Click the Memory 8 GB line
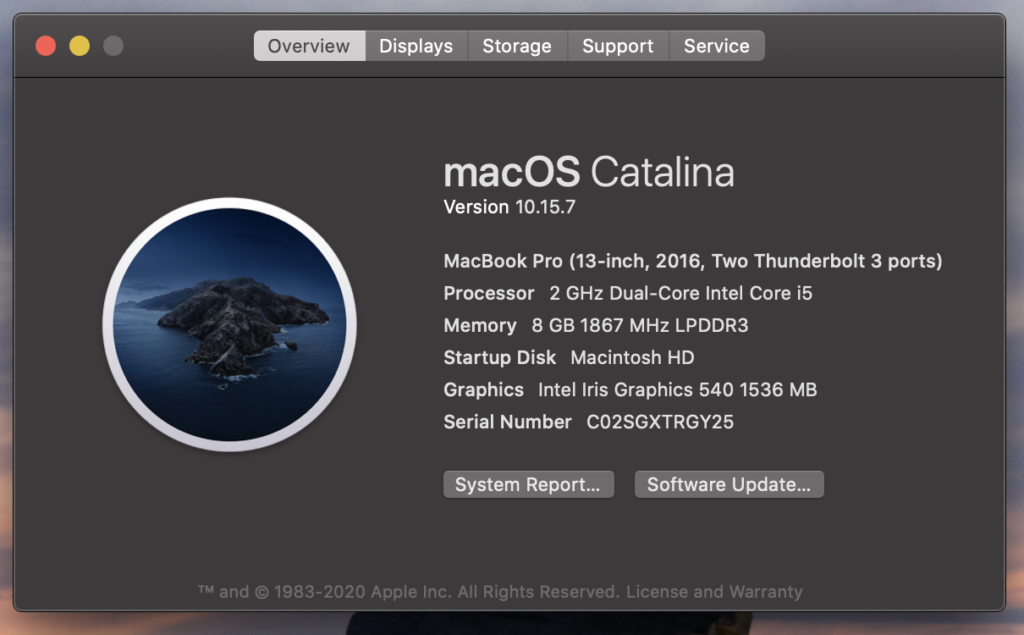 595,326
